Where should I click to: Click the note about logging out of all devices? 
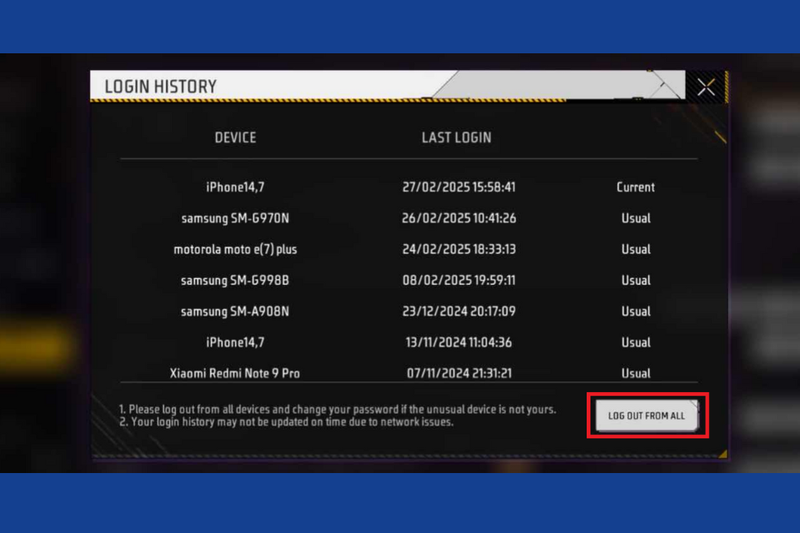337,409
